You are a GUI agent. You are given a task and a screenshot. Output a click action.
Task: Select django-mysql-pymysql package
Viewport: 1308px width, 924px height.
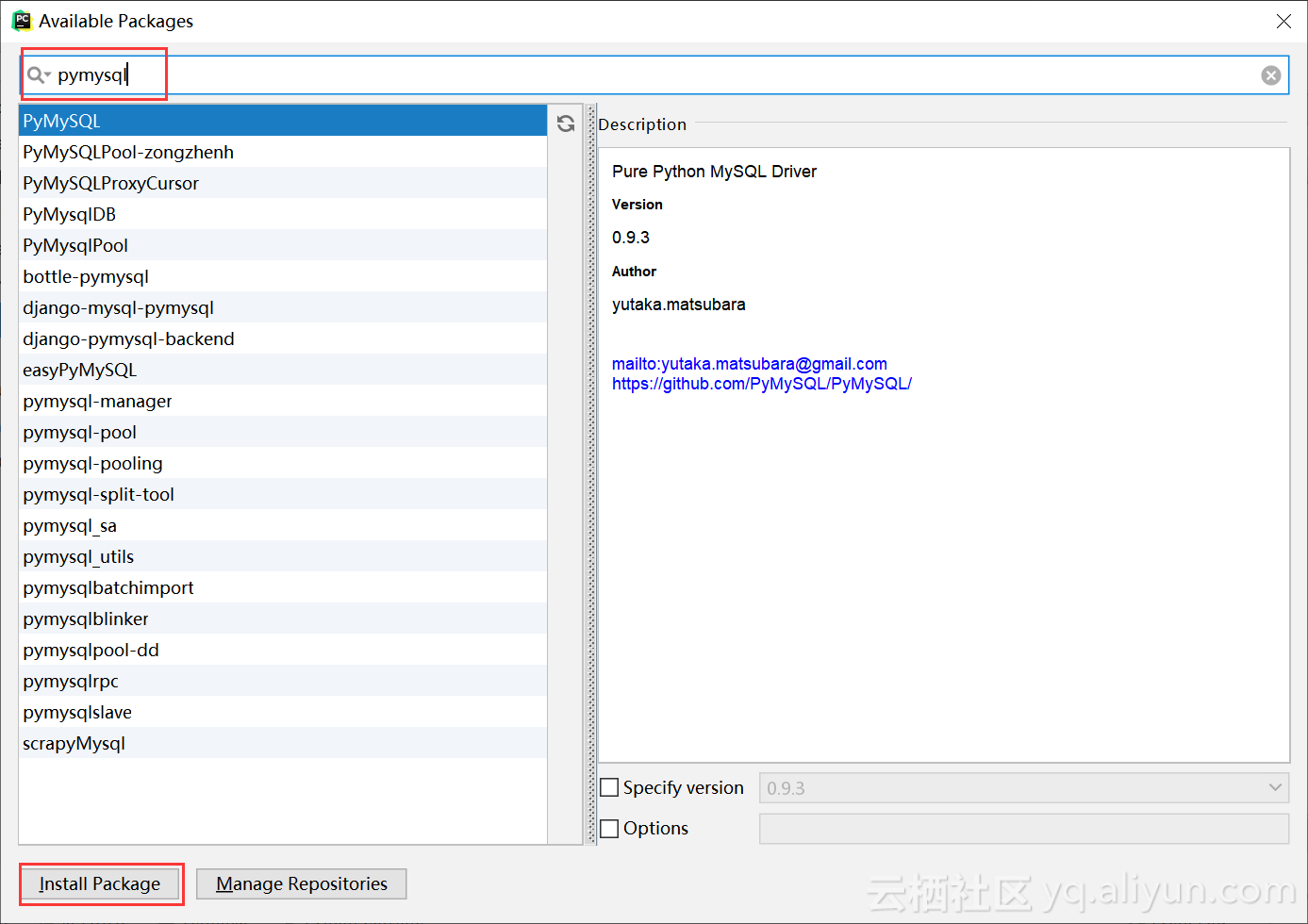pos(283,307)
